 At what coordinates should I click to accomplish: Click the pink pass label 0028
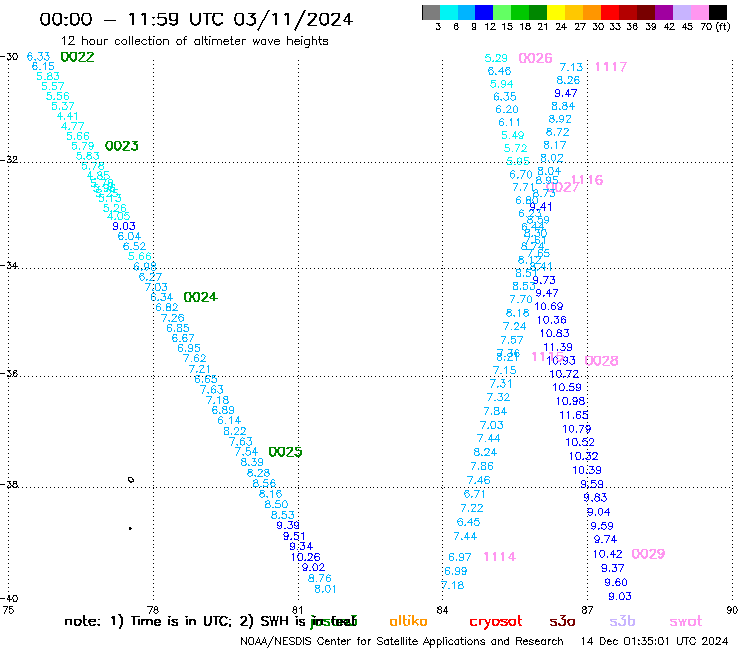point(601,361)
